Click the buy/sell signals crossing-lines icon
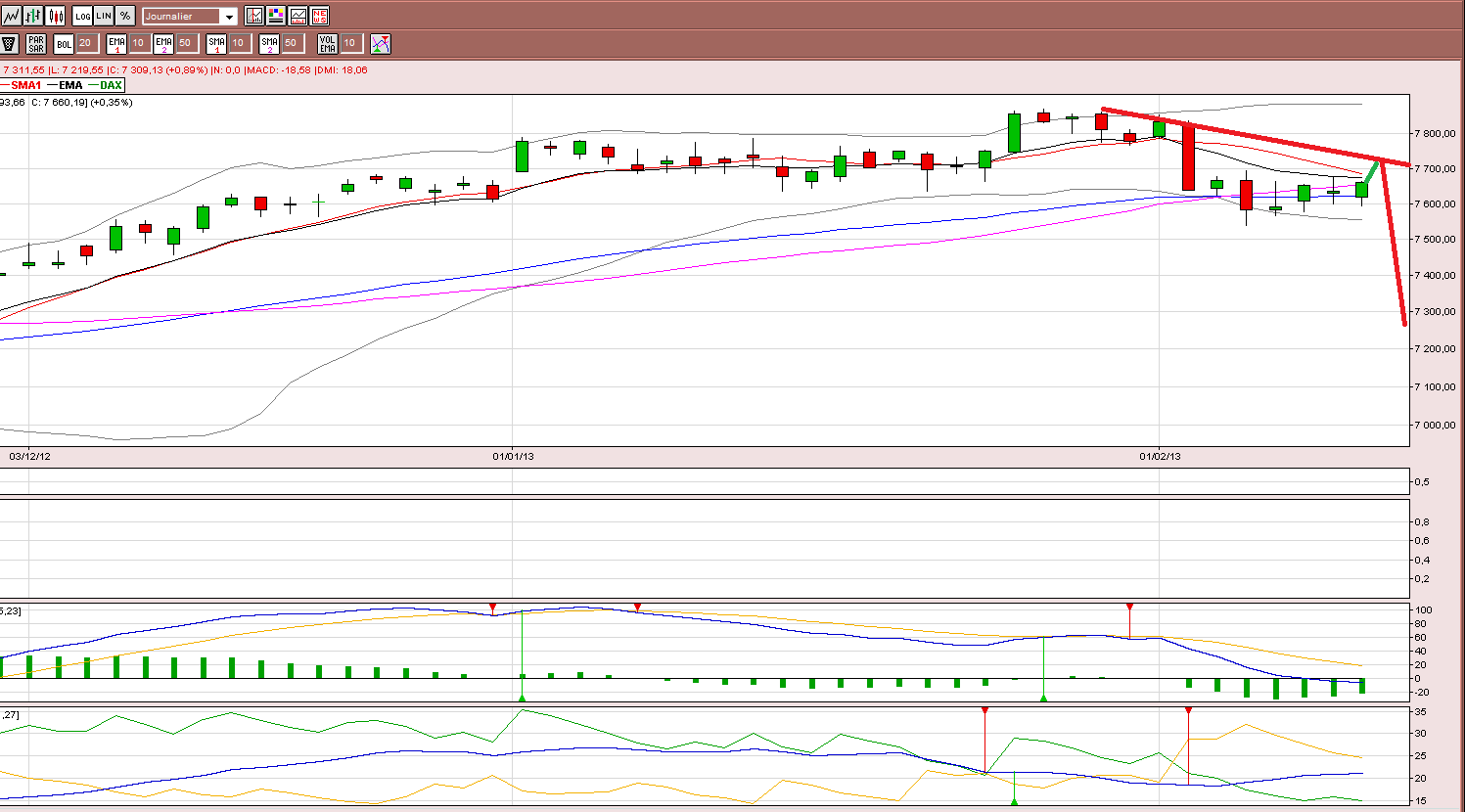This screenshot has height=812, width=1465. (381, 43)
